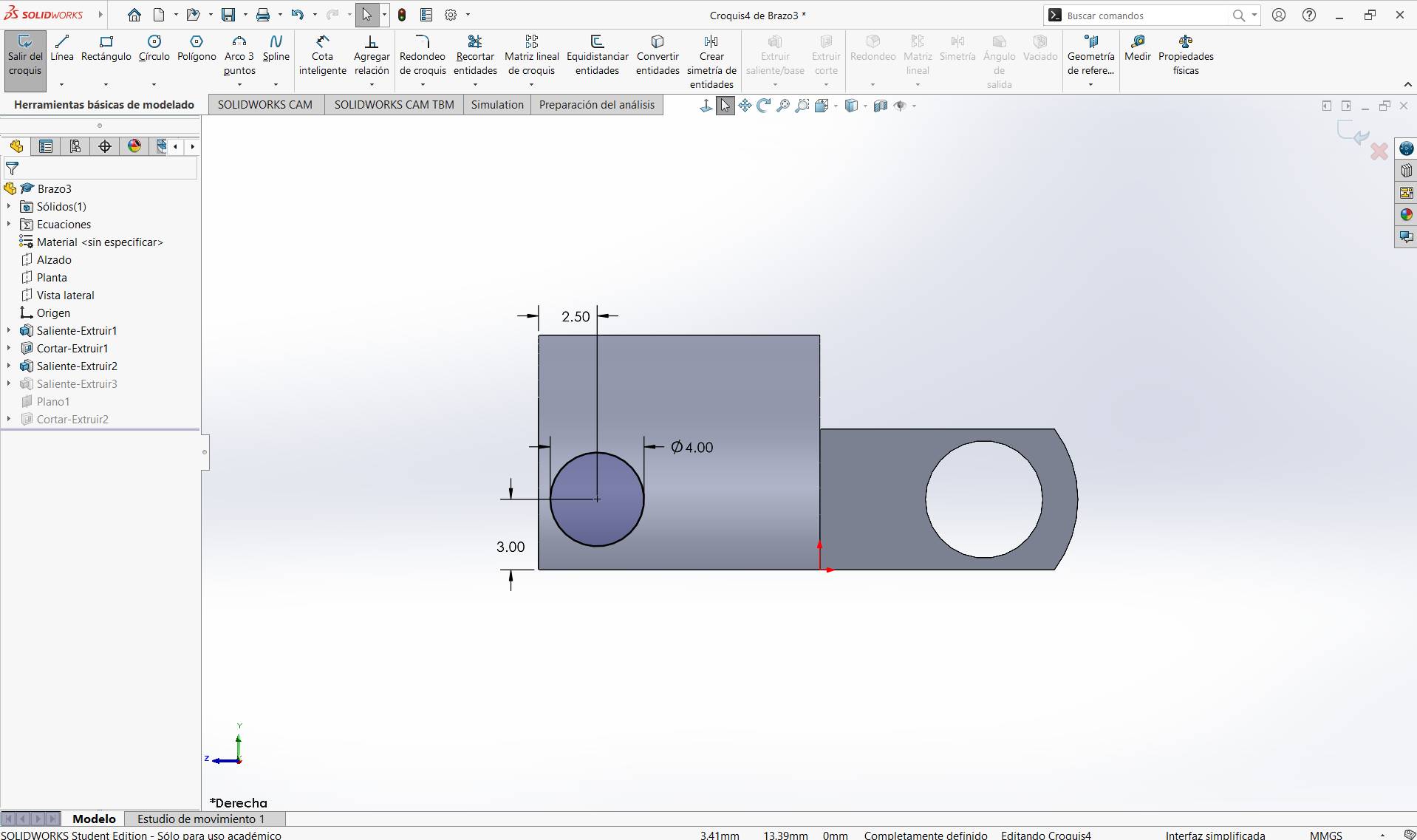1417x840 pixels.
Task: Open the PropertyManager tab icon
Action: pyautogui.click(x=46, y=146)
